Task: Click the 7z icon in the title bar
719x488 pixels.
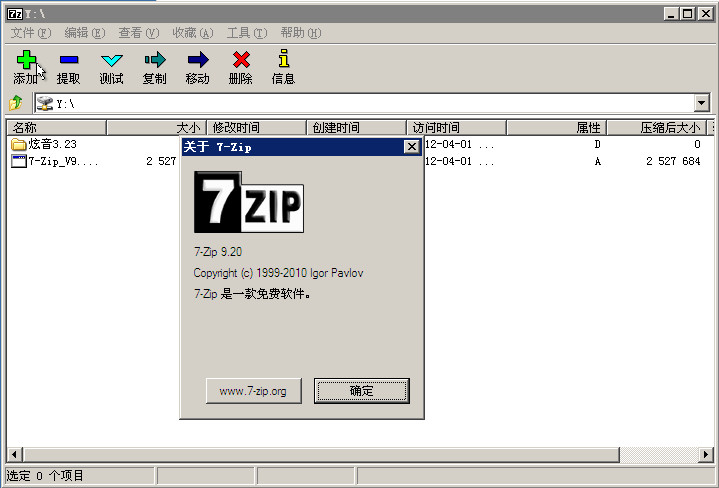Action: point(15,14)
